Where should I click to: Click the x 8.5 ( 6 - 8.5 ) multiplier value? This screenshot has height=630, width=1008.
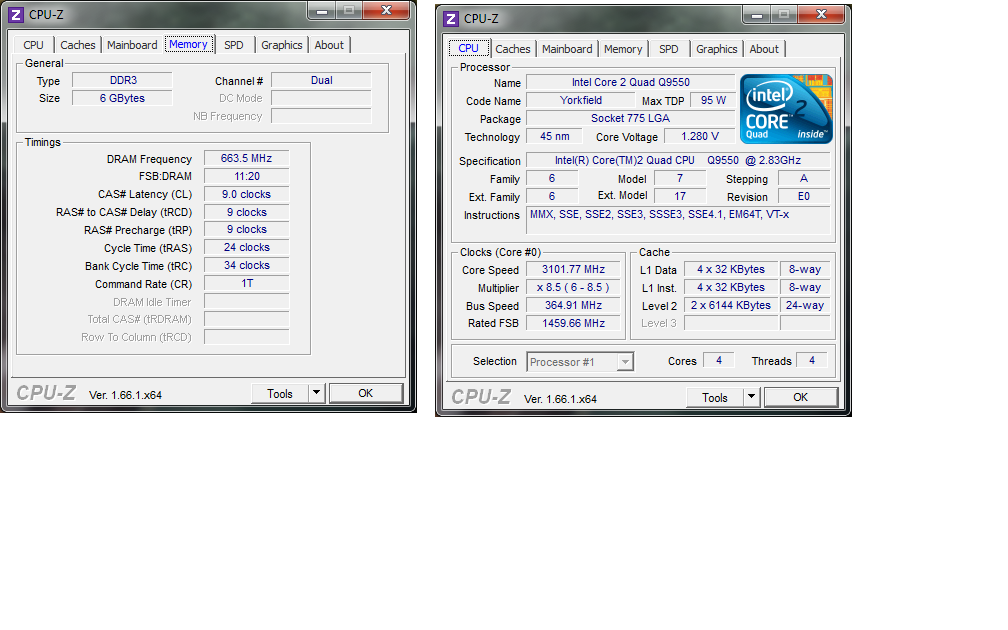point(573,287)
